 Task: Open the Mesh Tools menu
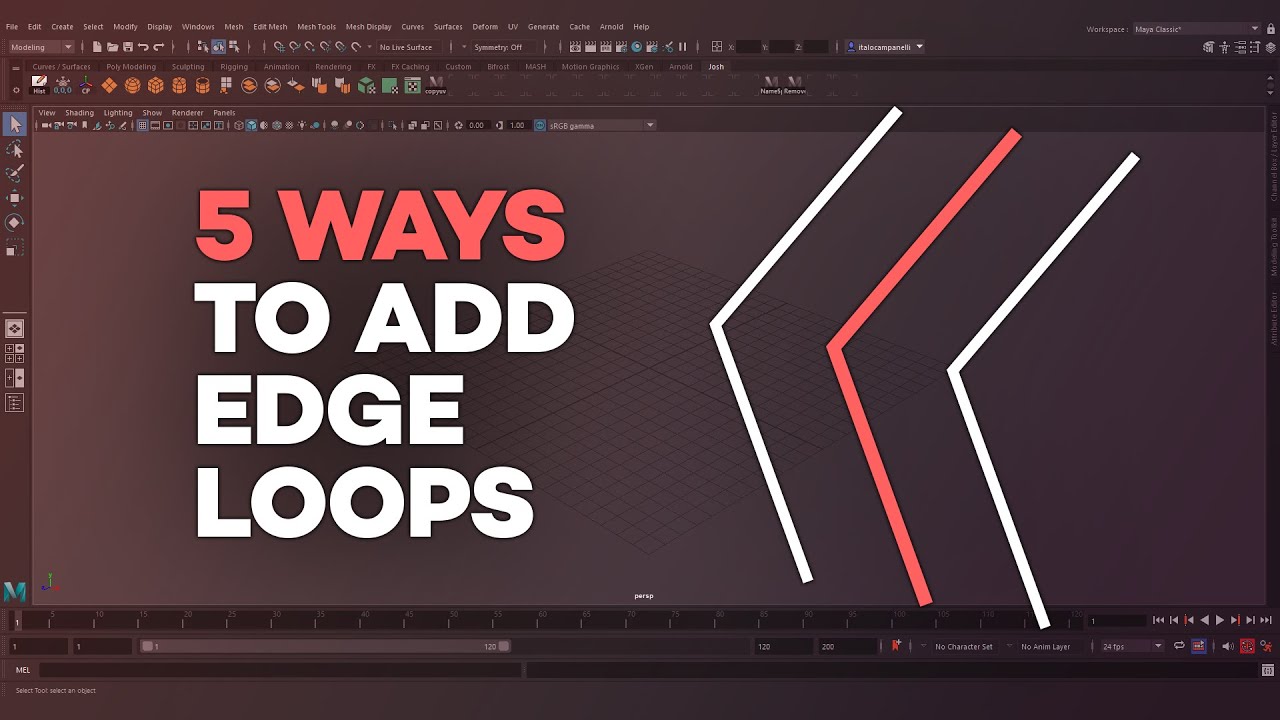click(x=316, y=27)
